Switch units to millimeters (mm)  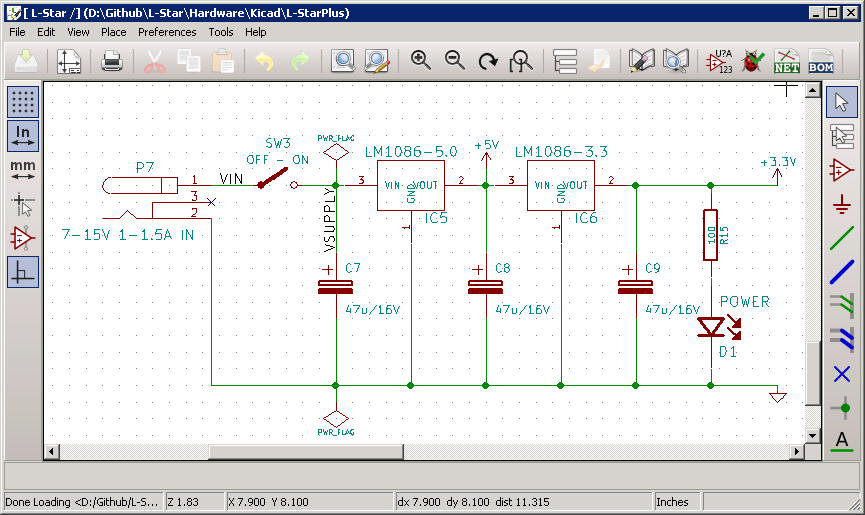coord(23,169)
